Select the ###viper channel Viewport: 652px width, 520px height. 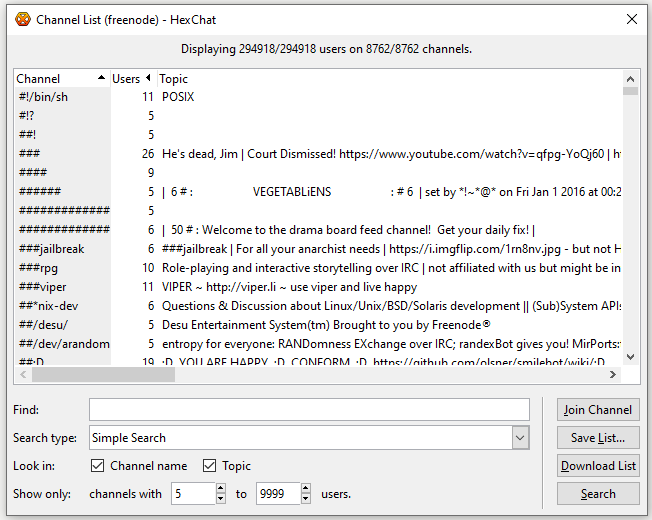pos(318,287)
